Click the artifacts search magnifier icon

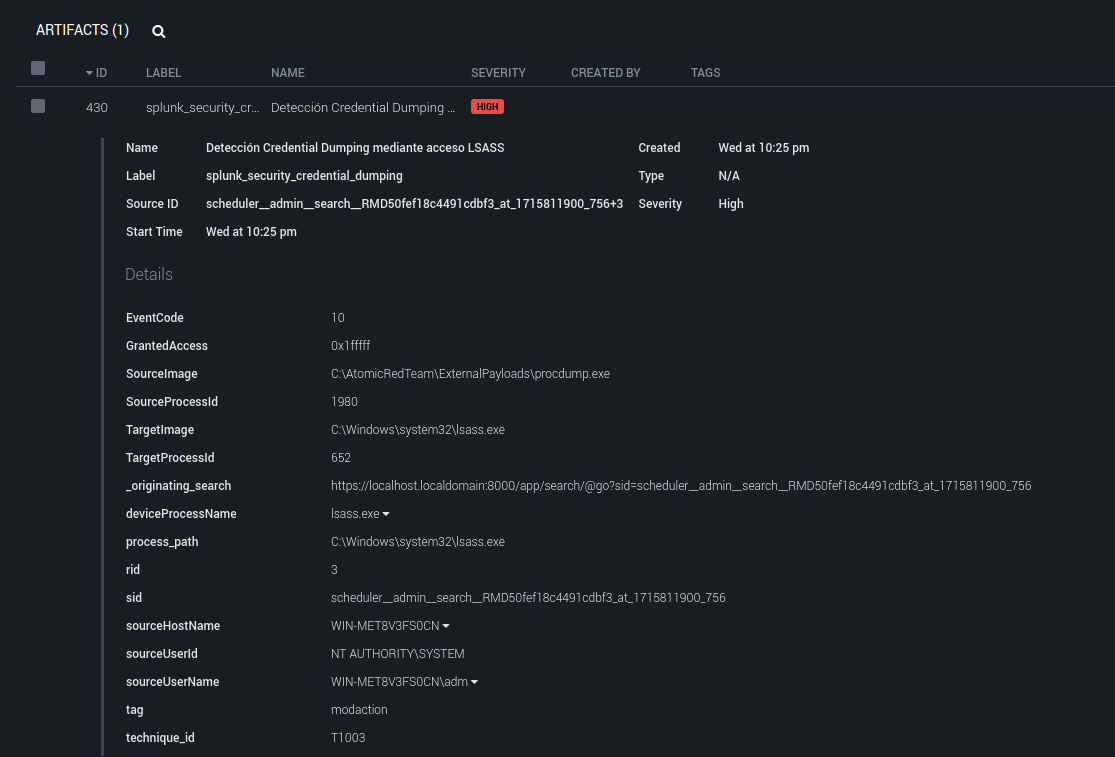pyautogui.click(x=158, y=31)
